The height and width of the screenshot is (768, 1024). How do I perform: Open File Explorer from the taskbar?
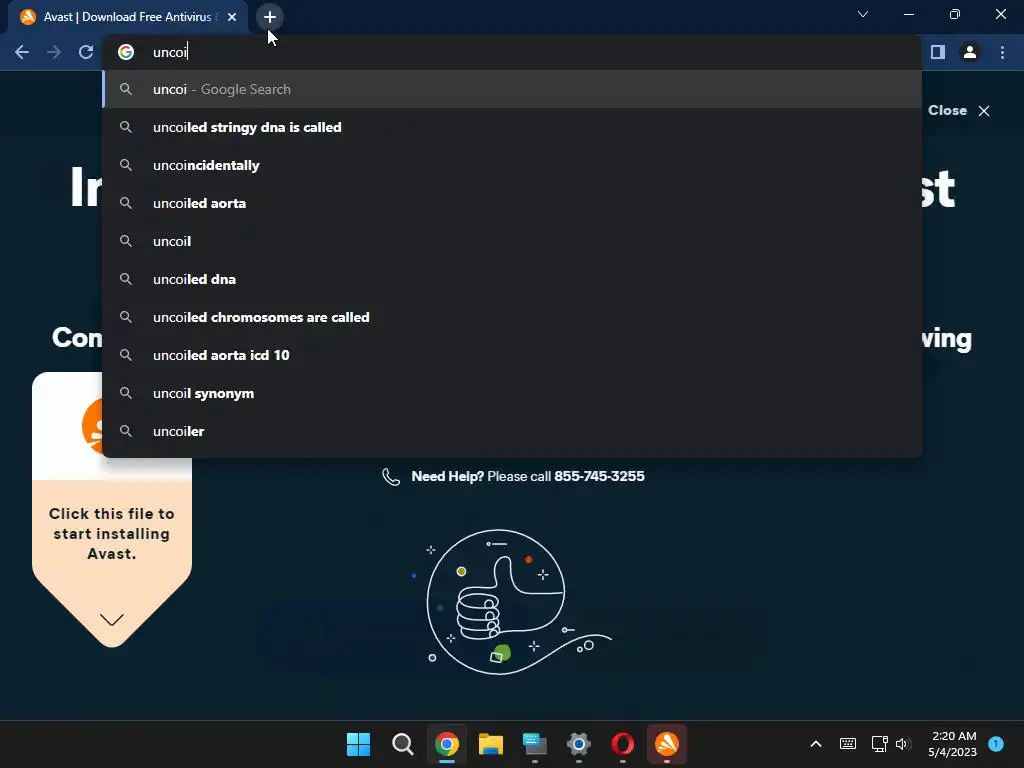(490, 744)
